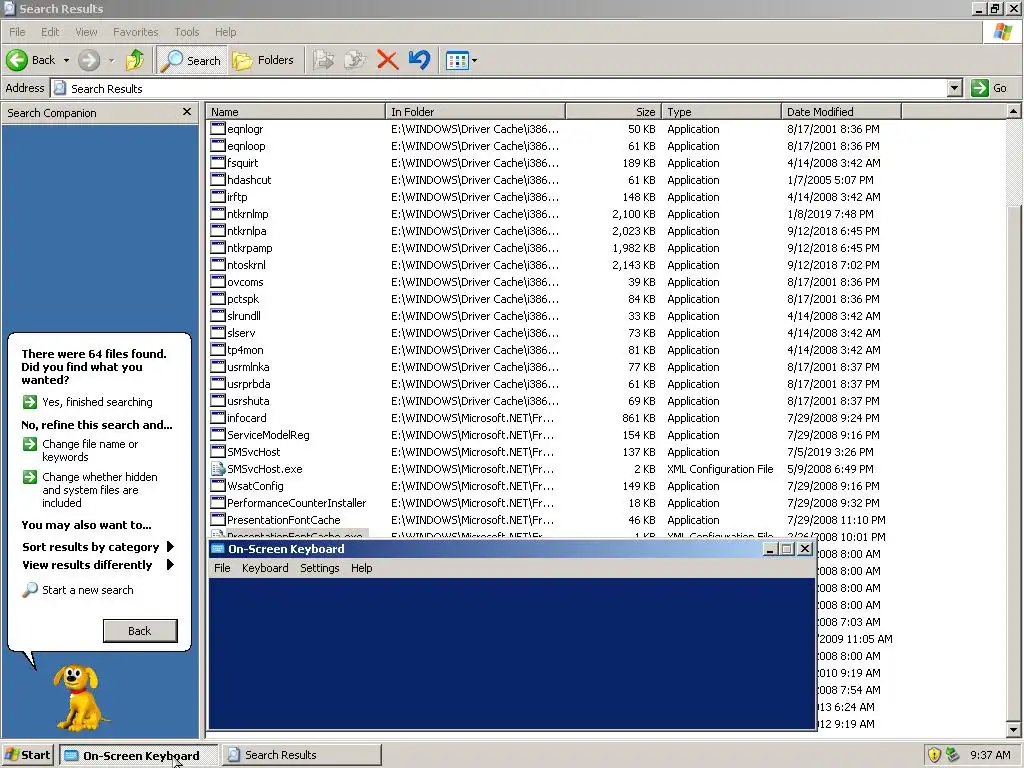Click the Copy To folder icon
The height and width of the screenshot is (768, 1024).
pos(355,60)
